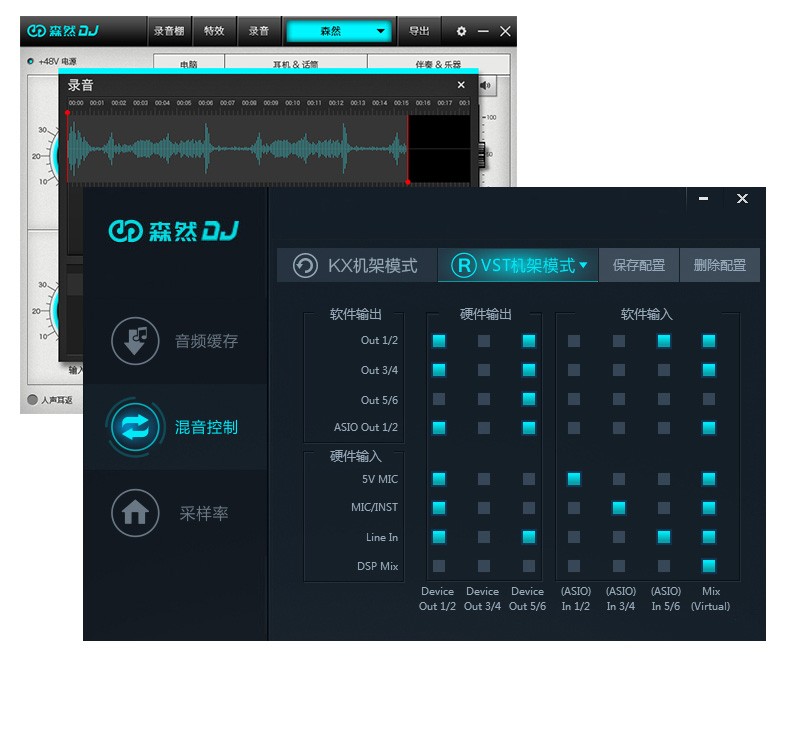Image resolution: width=790 pixels, height=747 pixels.
Task: Click the KX机架模式 refresh circle icon
Action: point(305,265)
